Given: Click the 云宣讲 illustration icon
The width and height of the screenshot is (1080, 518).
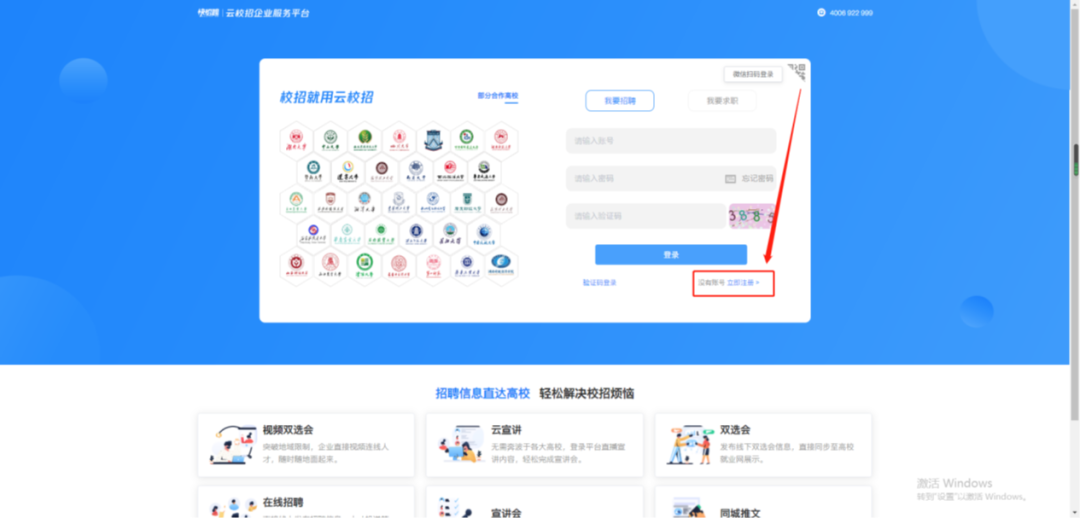Looking at the screenshot, I should 460,444.
